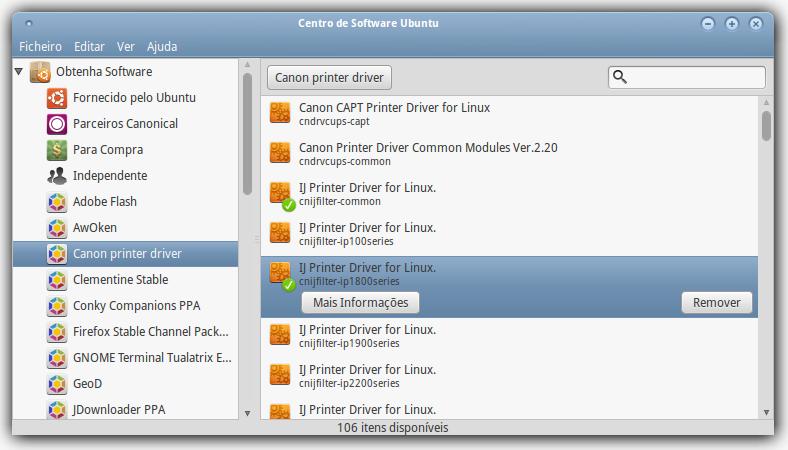The width and height of the screenshot is (788, 450).
Task: Click the Obtenha Software bag icon
Action: pyautogui.click(x=40, y=72)
